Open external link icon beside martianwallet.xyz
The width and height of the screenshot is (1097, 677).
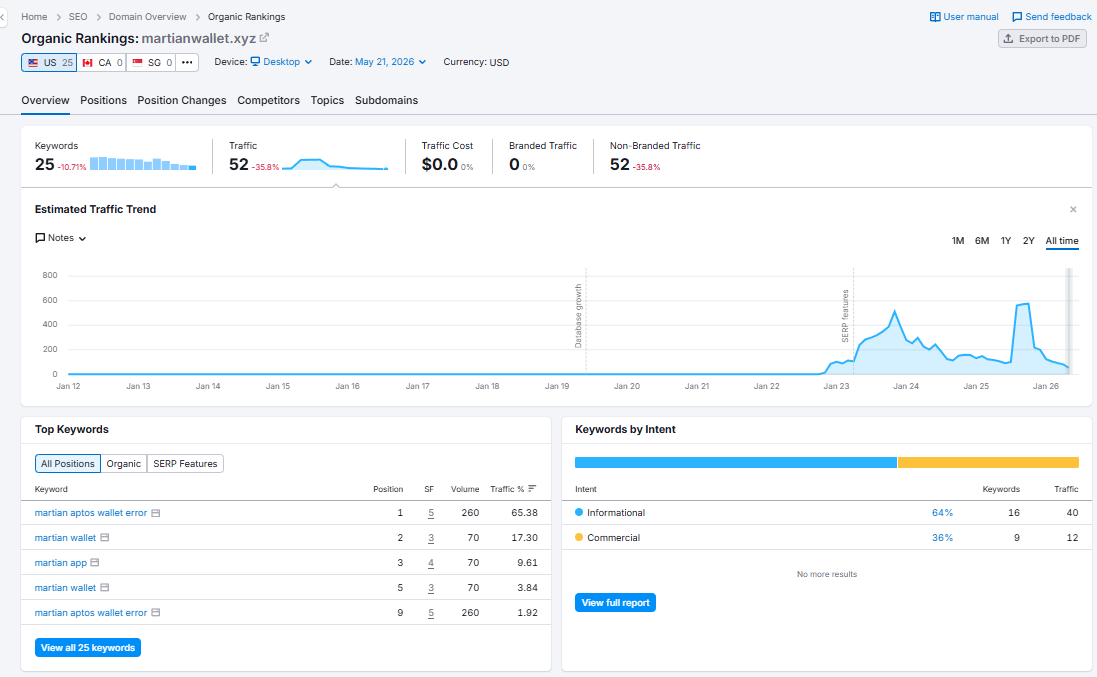264,38
